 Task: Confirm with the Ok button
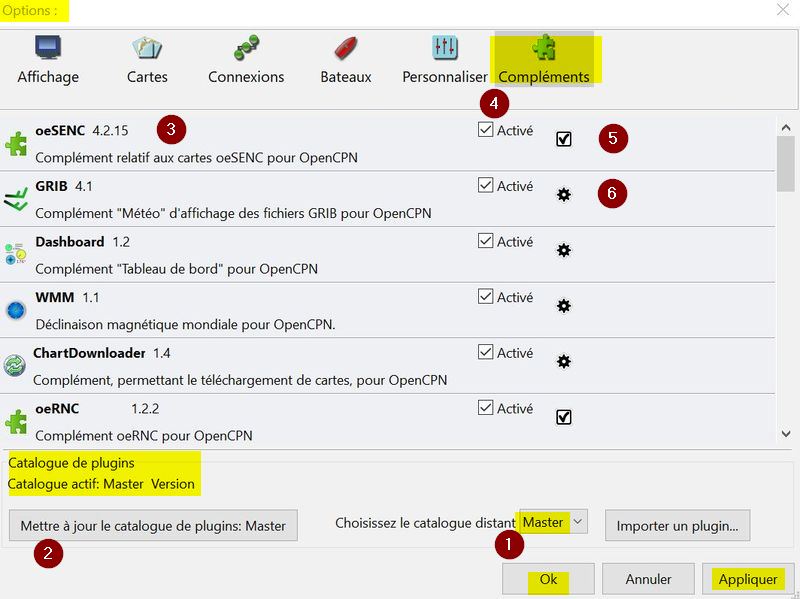[548, 579]
